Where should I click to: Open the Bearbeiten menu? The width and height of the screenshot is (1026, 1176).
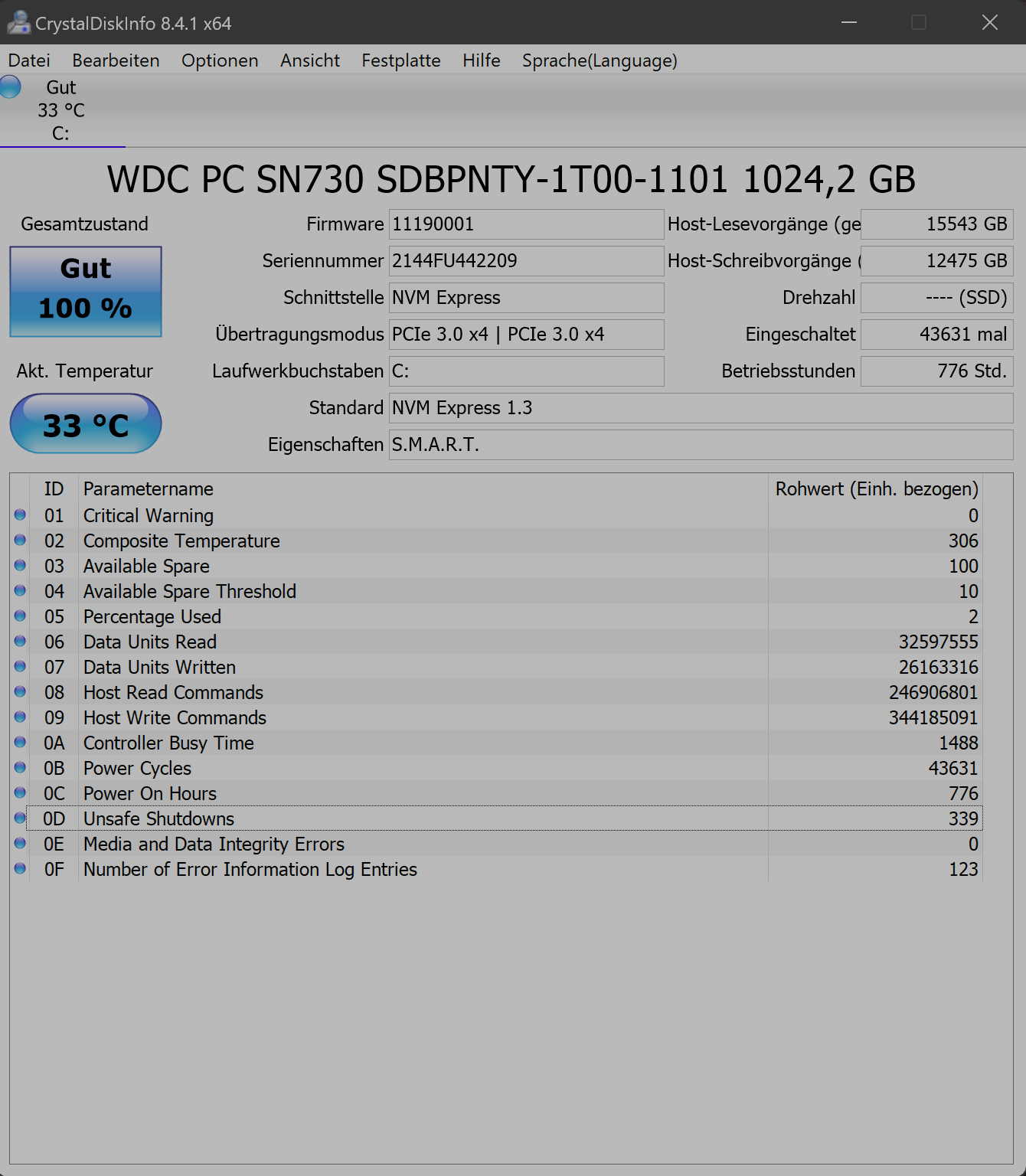[x=116, y=60]
